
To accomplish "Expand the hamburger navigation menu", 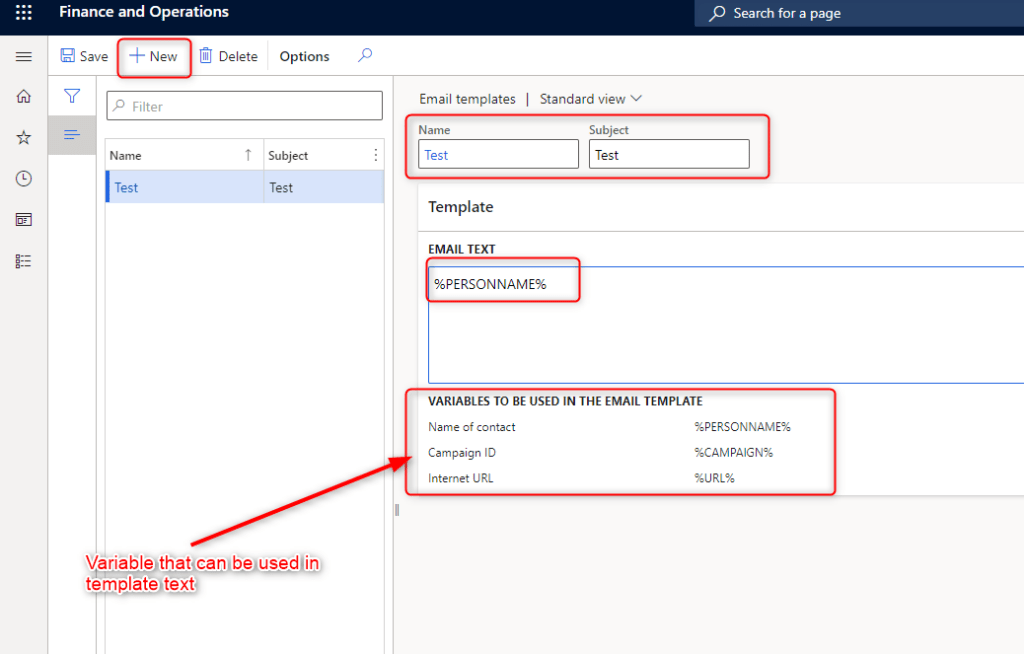I will (24, 57).
